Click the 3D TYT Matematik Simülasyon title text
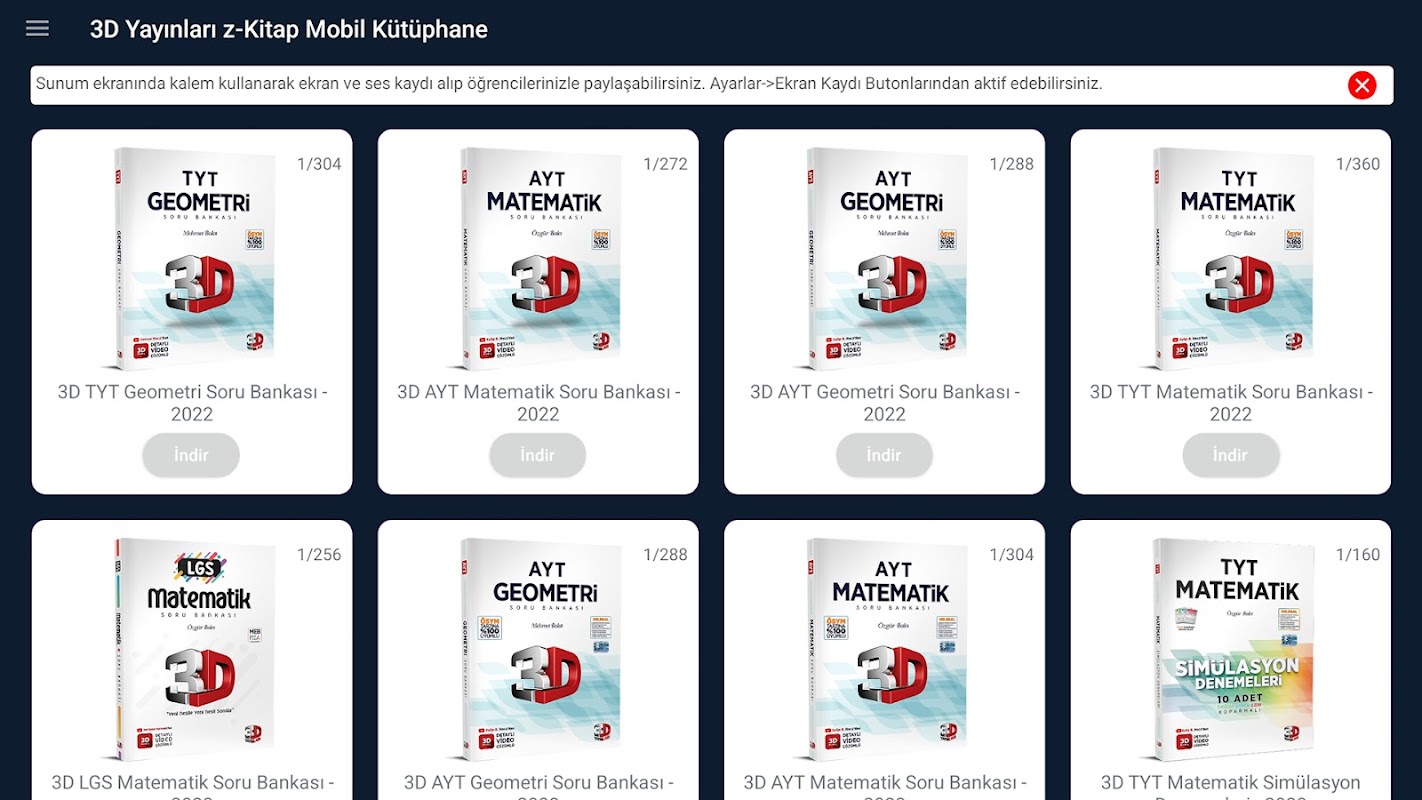Viewport: 1422px width, 800px height. (x=1231, y=789)
